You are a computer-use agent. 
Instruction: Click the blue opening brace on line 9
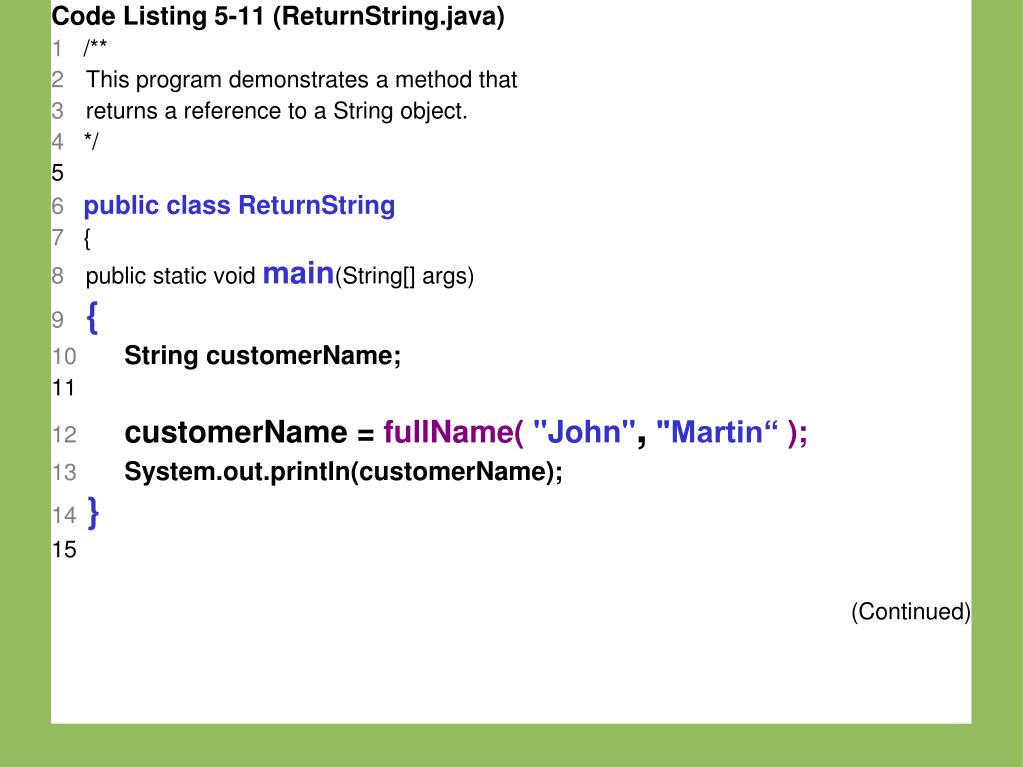(92, 318)
